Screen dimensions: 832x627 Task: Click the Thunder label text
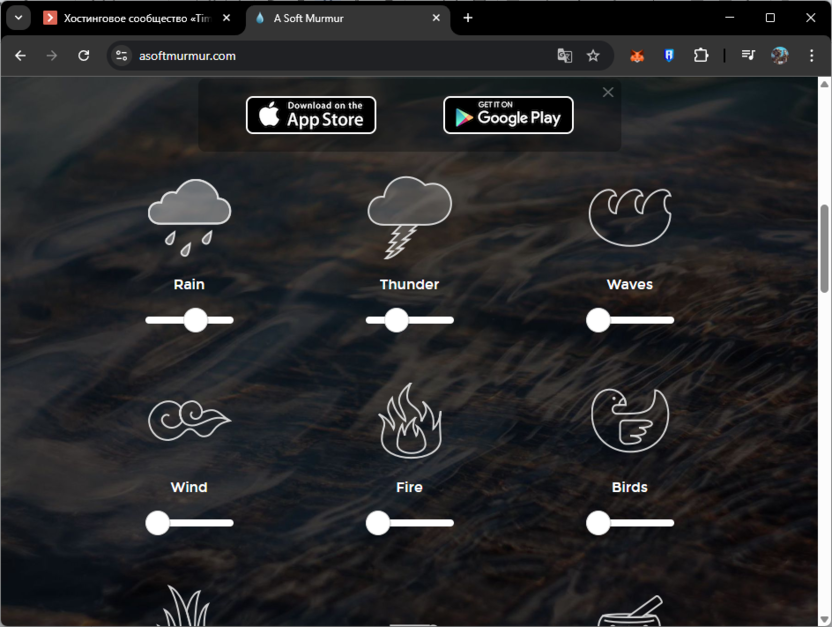[410, 285]
